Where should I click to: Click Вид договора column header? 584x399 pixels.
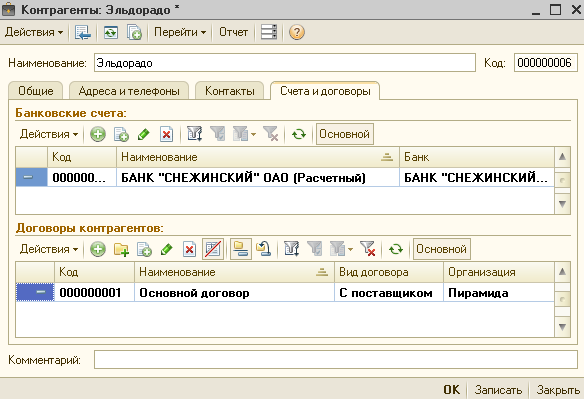389,272
